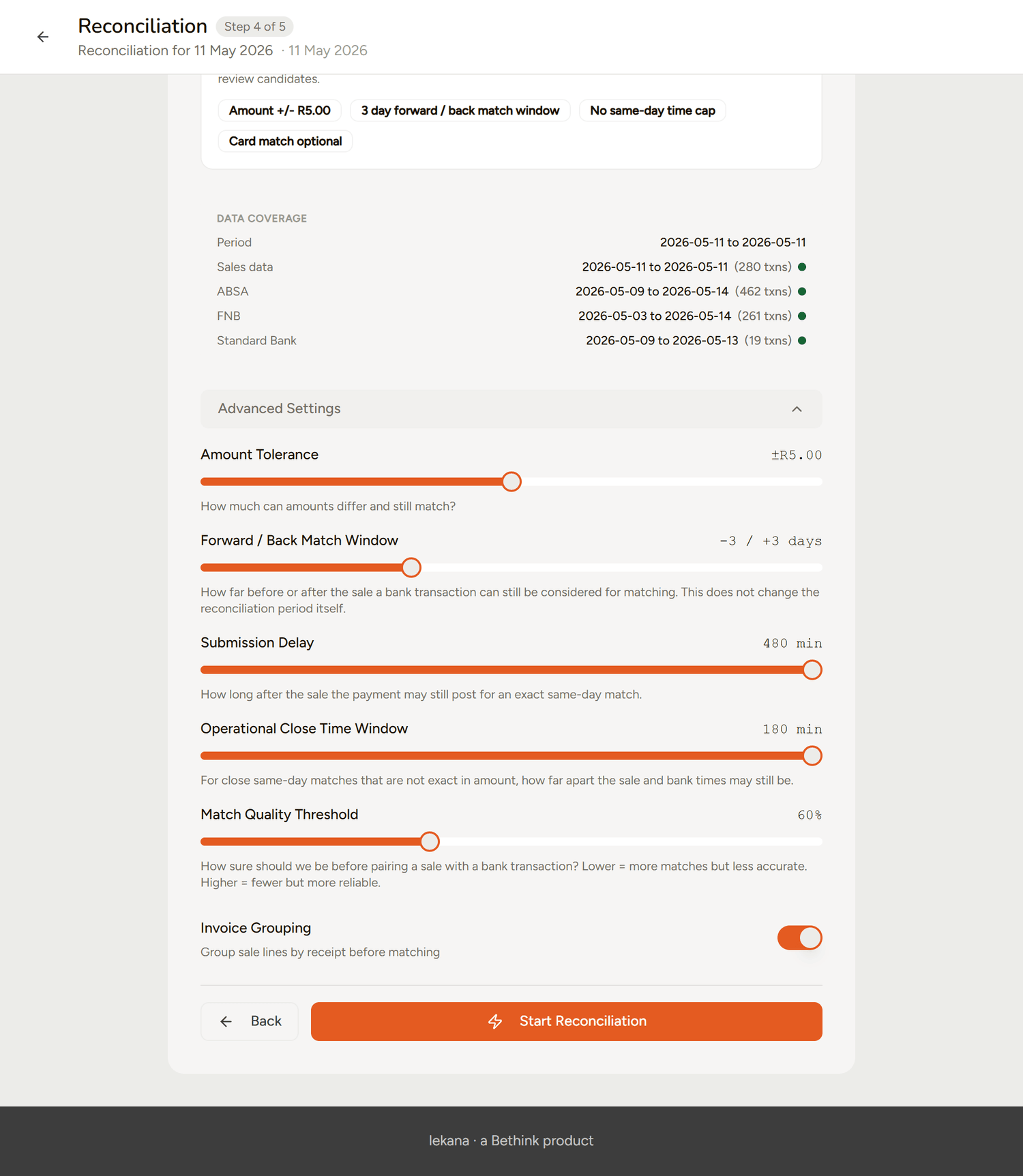The height and width of the screenshot is (1176, 1023).
Task: Click the 60% threshold value
Action: click(810, 815)
